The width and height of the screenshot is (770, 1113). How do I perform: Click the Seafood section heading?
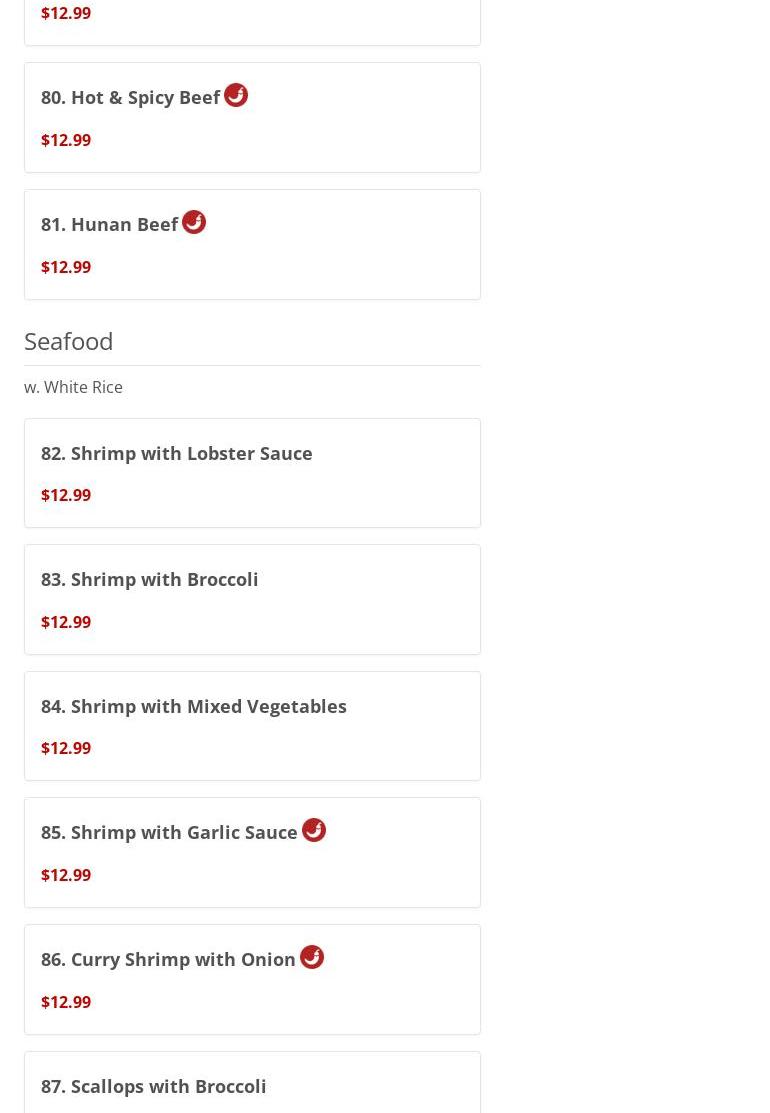point(69,341)
